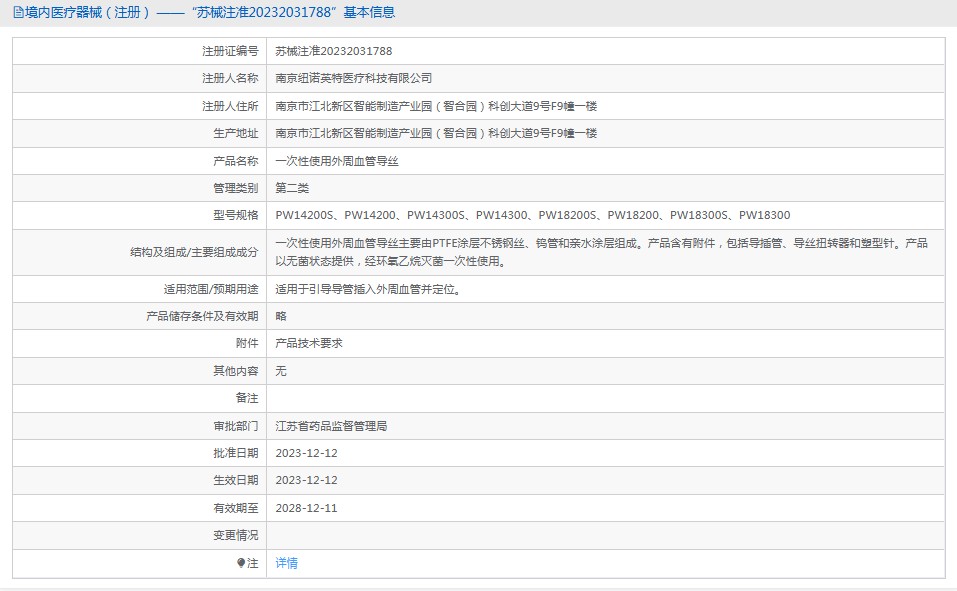Click the model list starting with PW14200S
Viewport: 957px width, 591px height.
point(532,215)
